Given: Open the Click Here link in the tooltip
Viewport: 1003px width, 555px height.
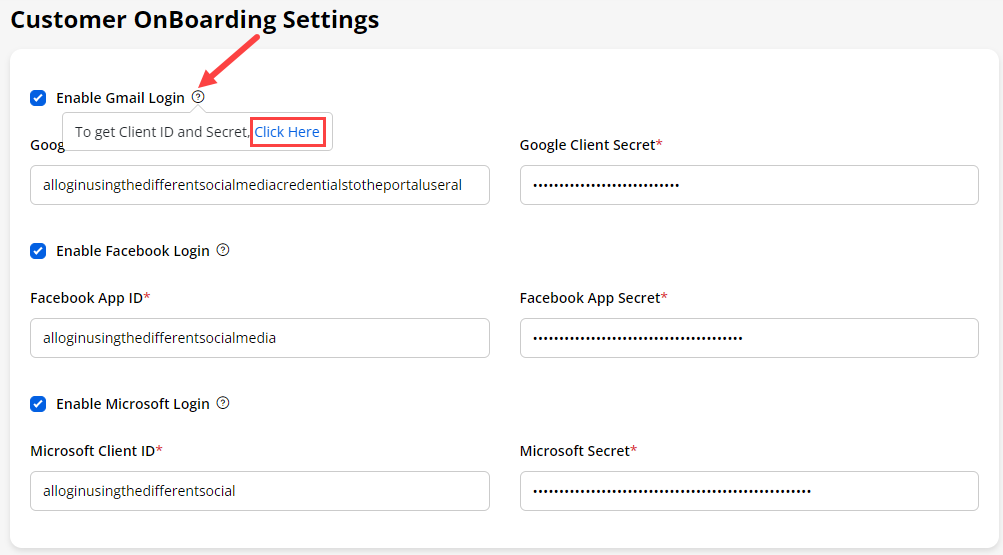Looking at the screenshot, I should pos(287,132).
